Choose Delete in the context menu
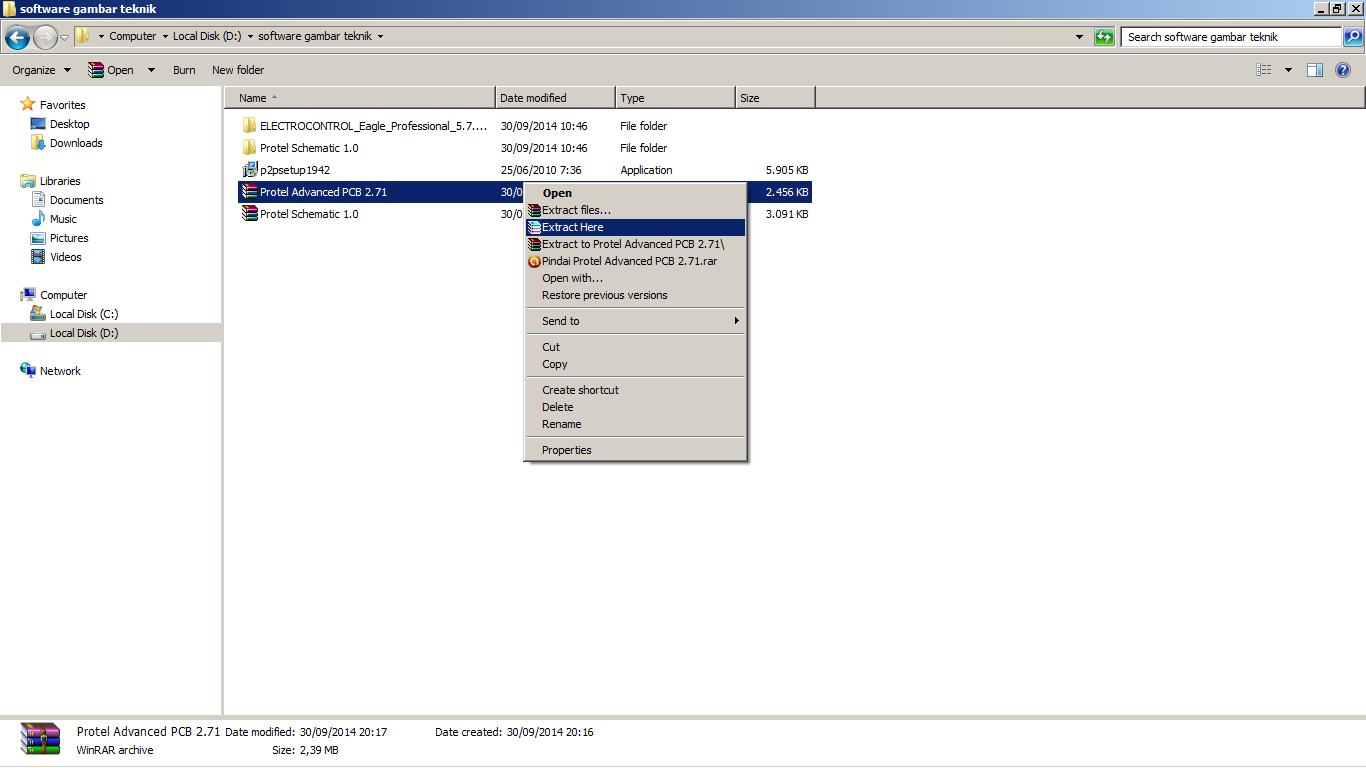The width and height of the screenshot is (1366, 768). (636, 407)
